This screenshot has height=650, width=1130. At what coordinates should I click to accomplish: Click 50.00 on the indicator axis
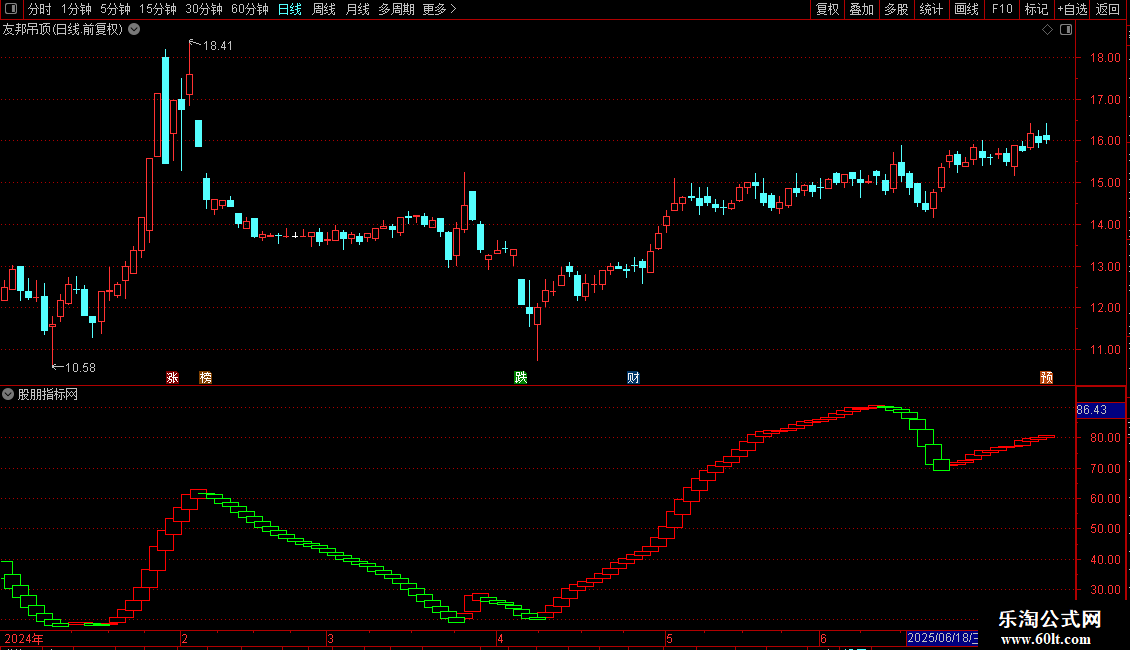pos(1105,529)
